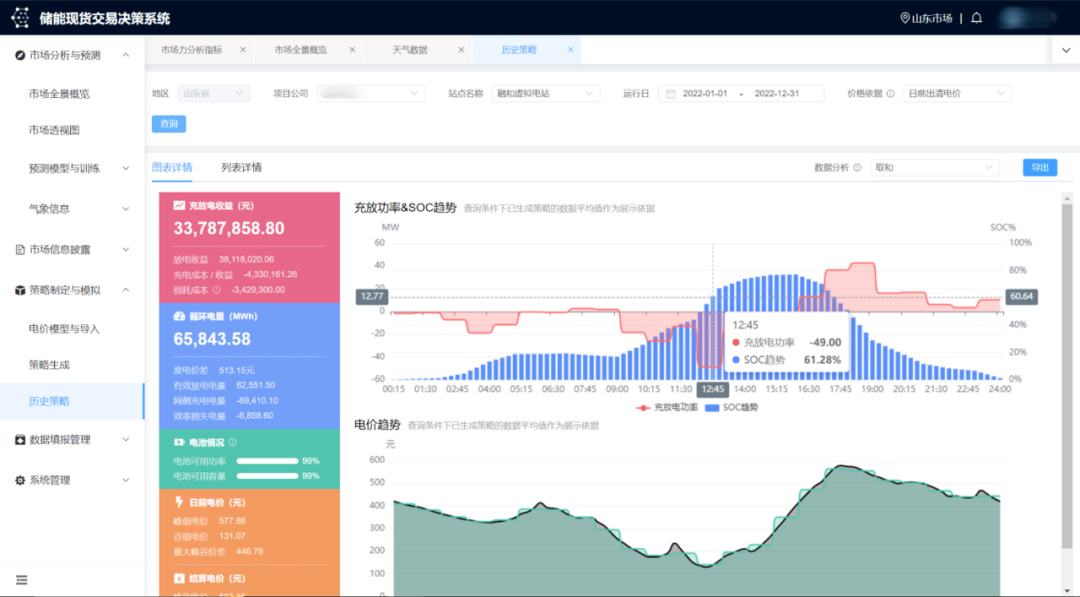
Task: Click the info icon beside 损耗成本
Action: tap(216, 290)
